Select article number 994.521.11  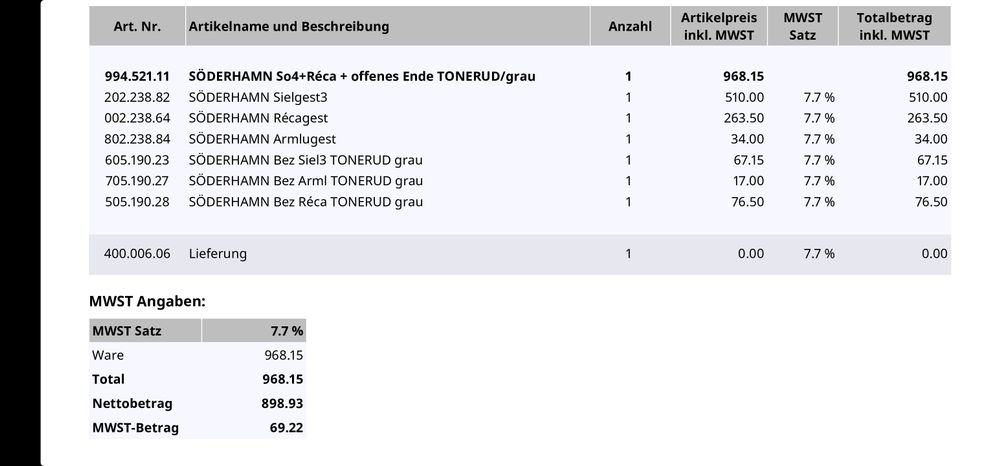click(x=137, y=76)
